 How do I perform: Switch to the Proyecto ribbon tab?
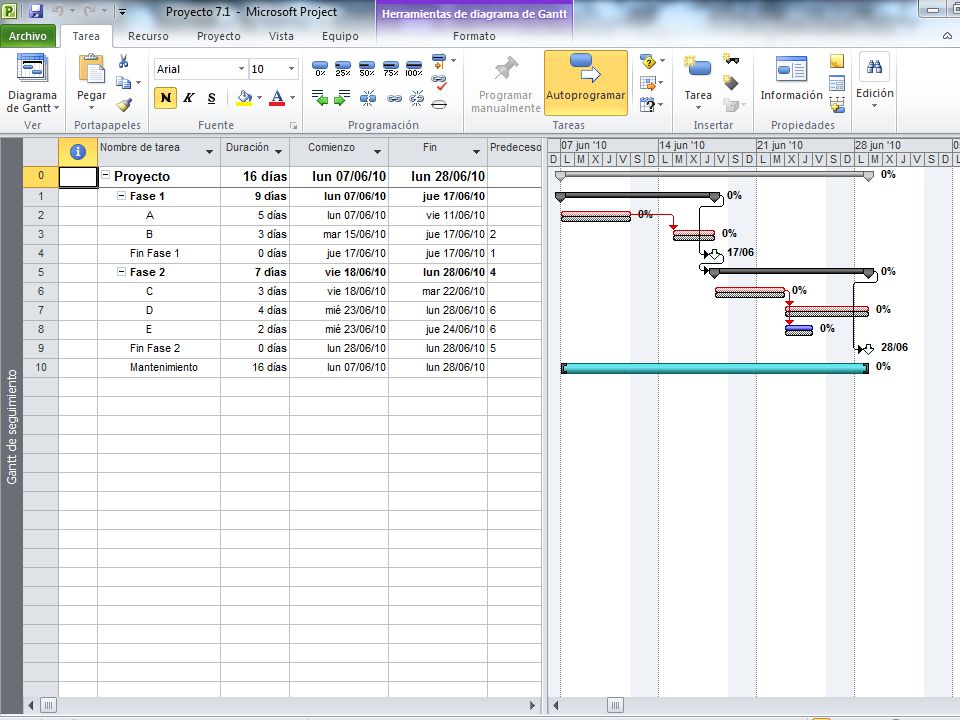(x=219, y=36)
